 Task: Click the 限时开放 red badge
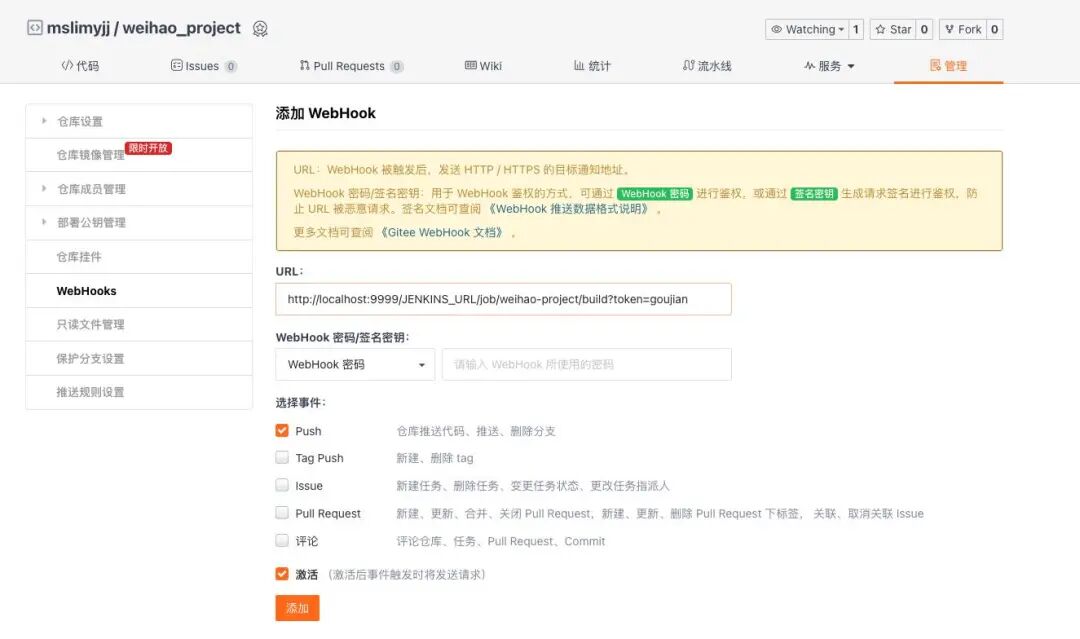149,148
